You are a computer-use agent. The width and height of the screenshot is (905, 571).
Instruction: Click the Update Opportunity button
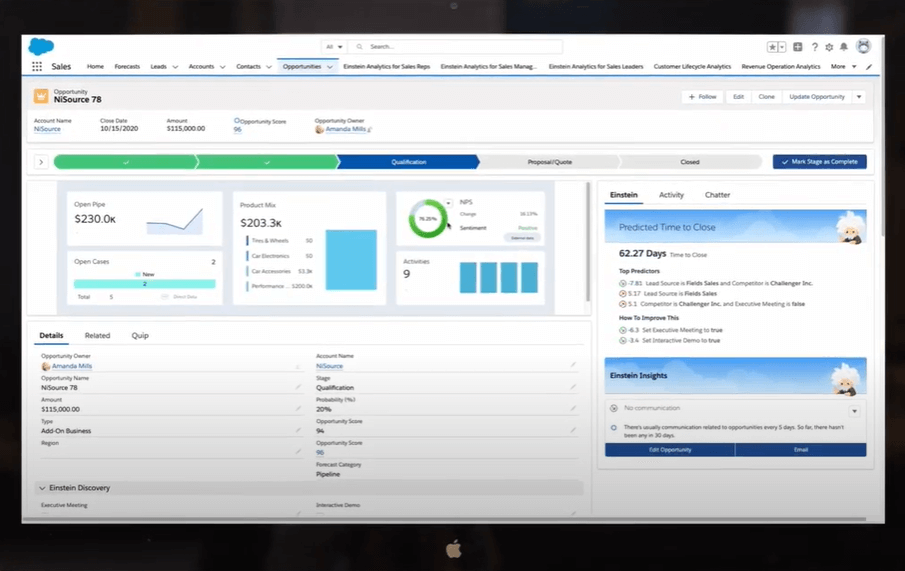pyautogui.click(x=817, y=97)
